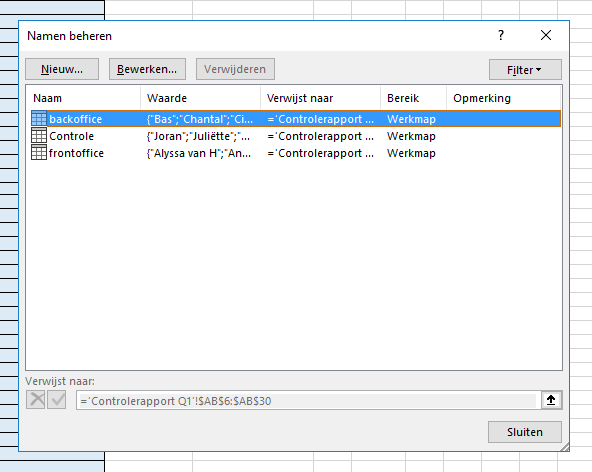This screenshot has width=592, height=472.
Task: Select the frontoffice name row
Action: (296, 153)
